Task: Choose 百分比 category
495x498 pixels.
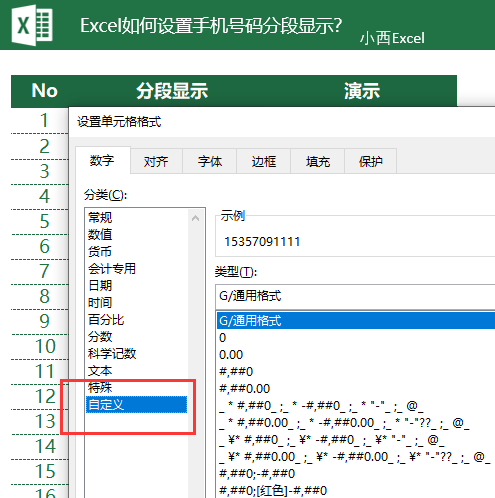Action: (x=137, y=320)
